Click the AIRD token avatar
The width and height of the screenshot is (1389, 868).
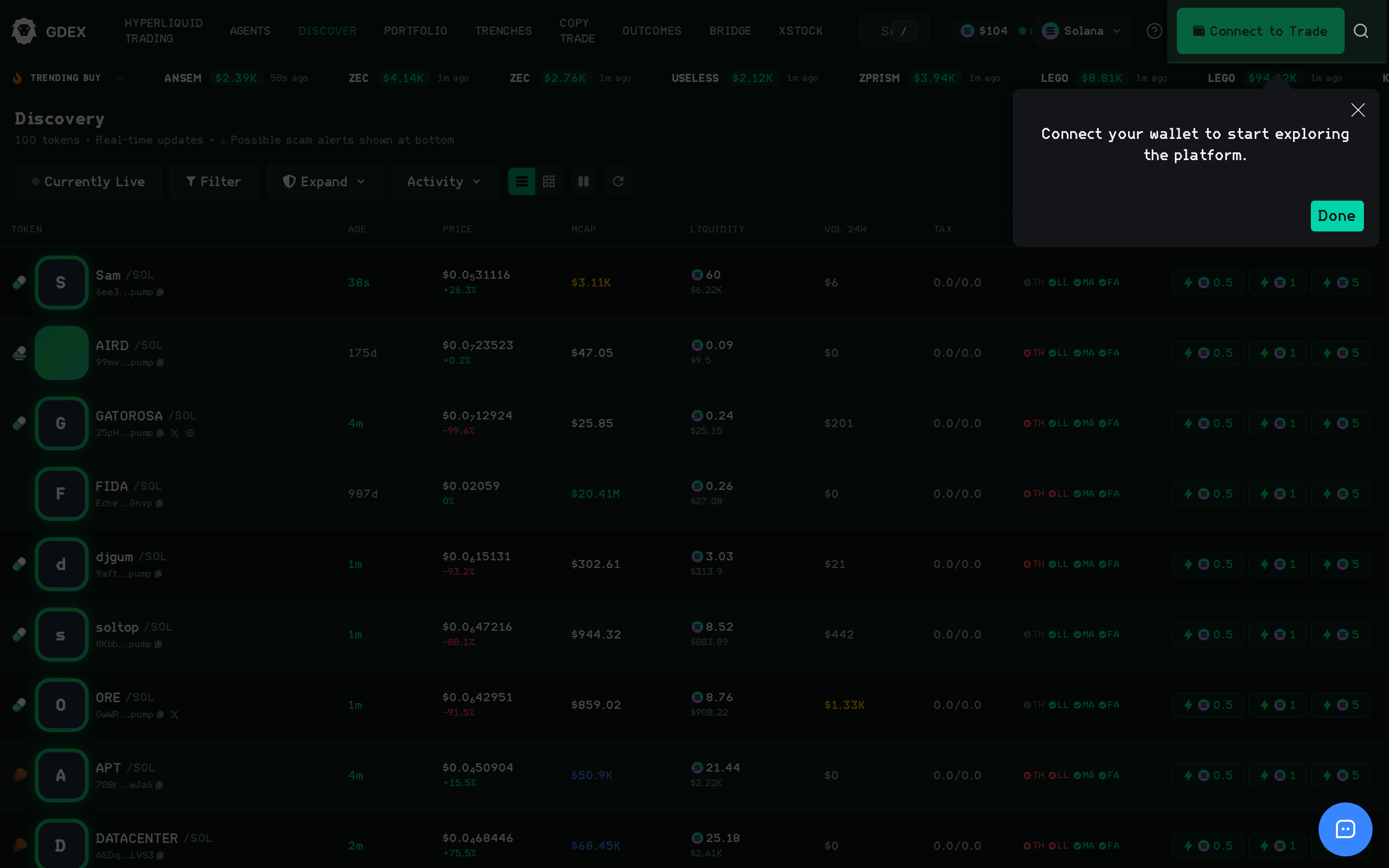tap(61, 353)
